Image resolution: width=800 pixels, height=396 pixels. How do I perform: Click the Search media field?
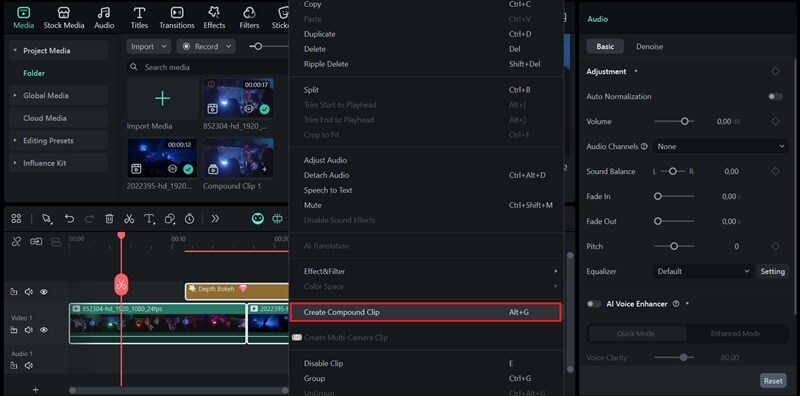[x=208, y=67]
